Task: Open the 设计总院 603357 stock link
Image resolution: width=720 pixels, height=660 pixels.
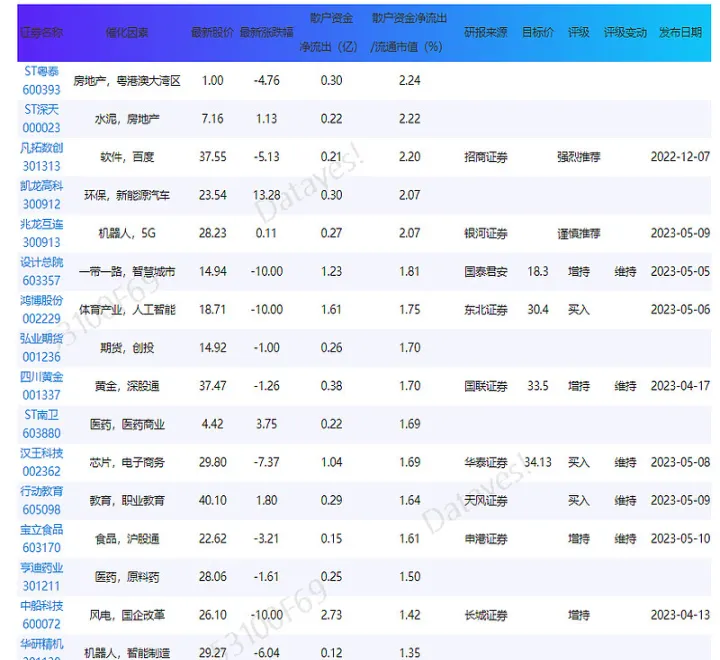Action: pos(41,271)
